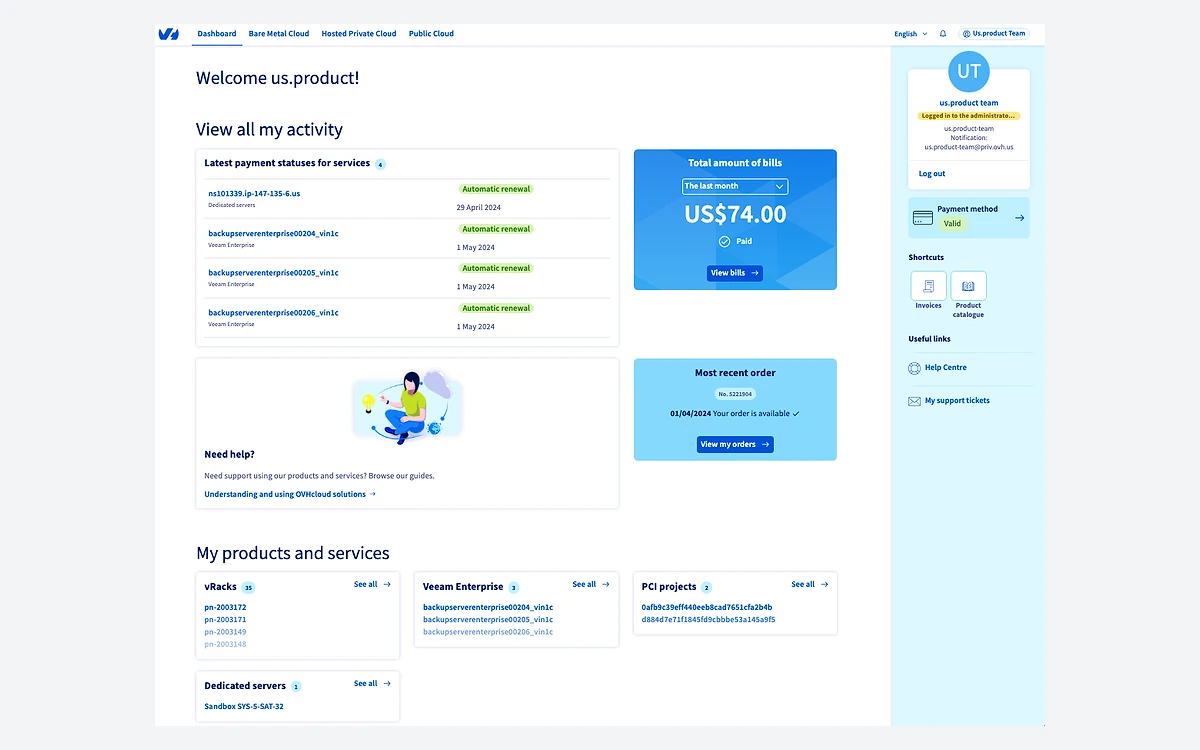Click See all in PCI projects card
The image size is (1200, 750).
tap(810, 584)
